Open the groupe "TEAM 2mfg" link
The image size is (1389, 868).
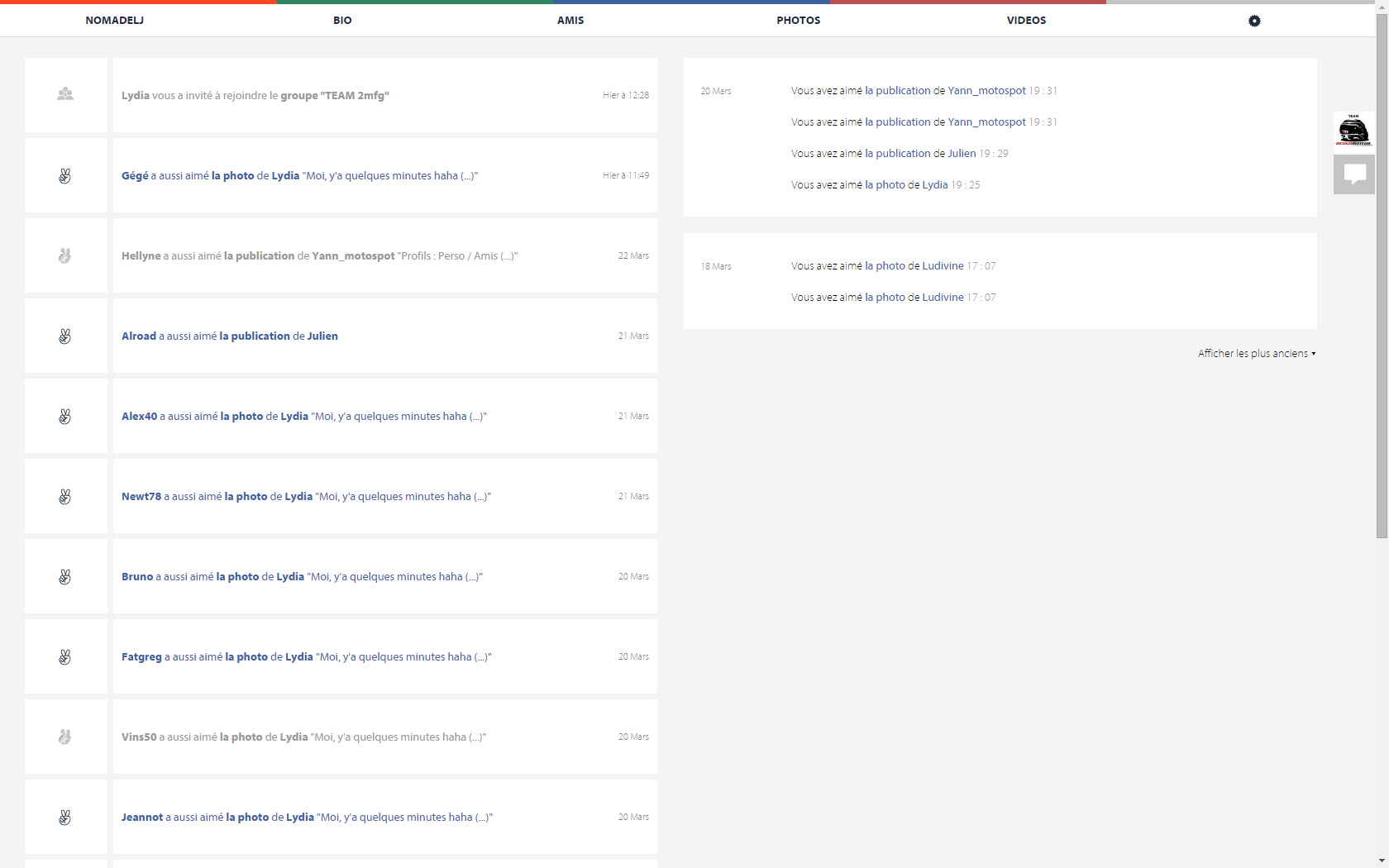[x=335, y=95]
